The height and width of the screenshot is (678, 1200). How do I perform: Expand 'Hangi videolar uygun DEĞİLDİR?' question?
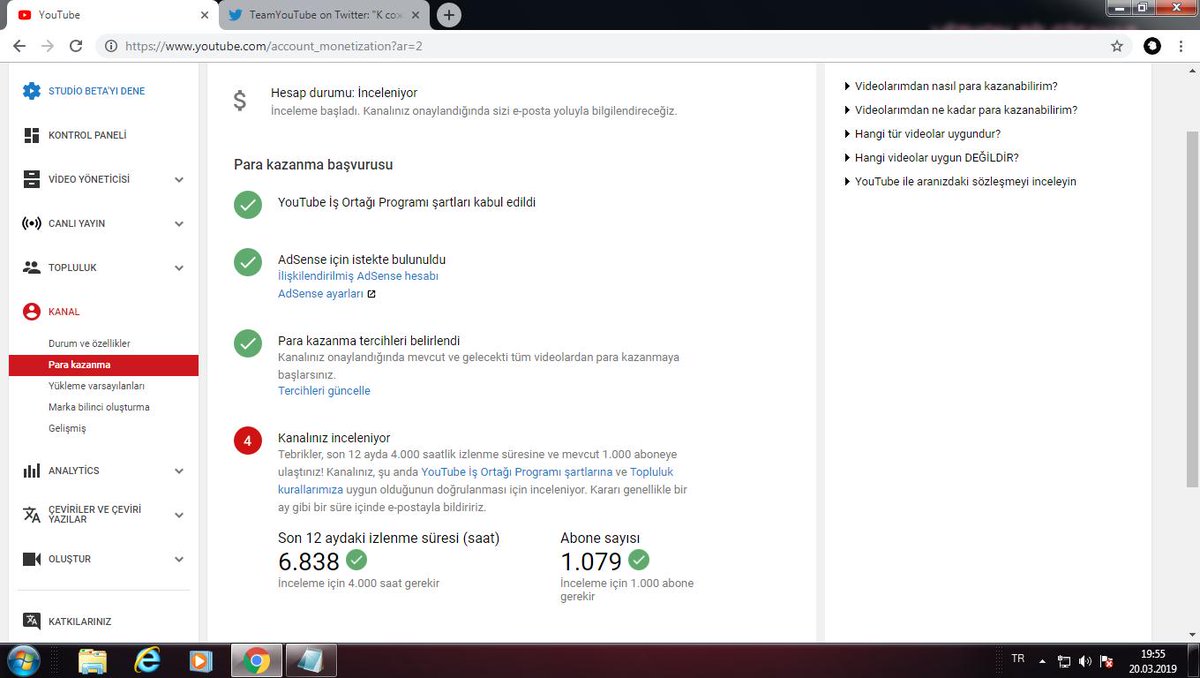pos(932,157)
